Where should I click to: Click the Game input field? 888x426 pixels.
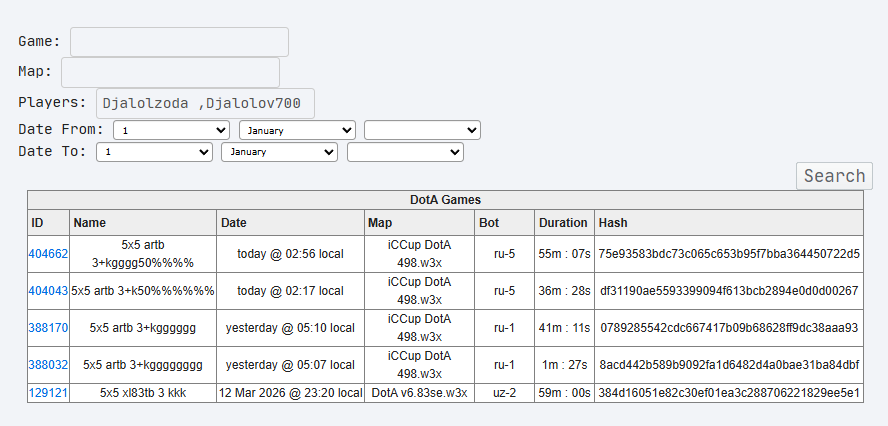pyautogui.click(x=179, y=42)
